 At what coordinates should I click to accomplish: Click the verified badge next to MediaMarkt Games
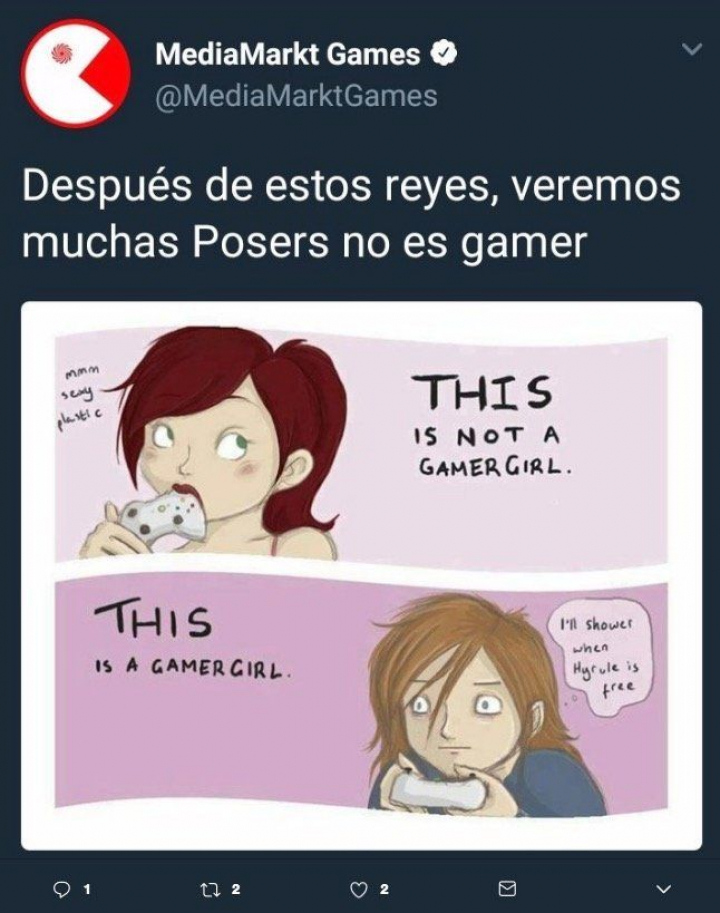coord(444,54)
